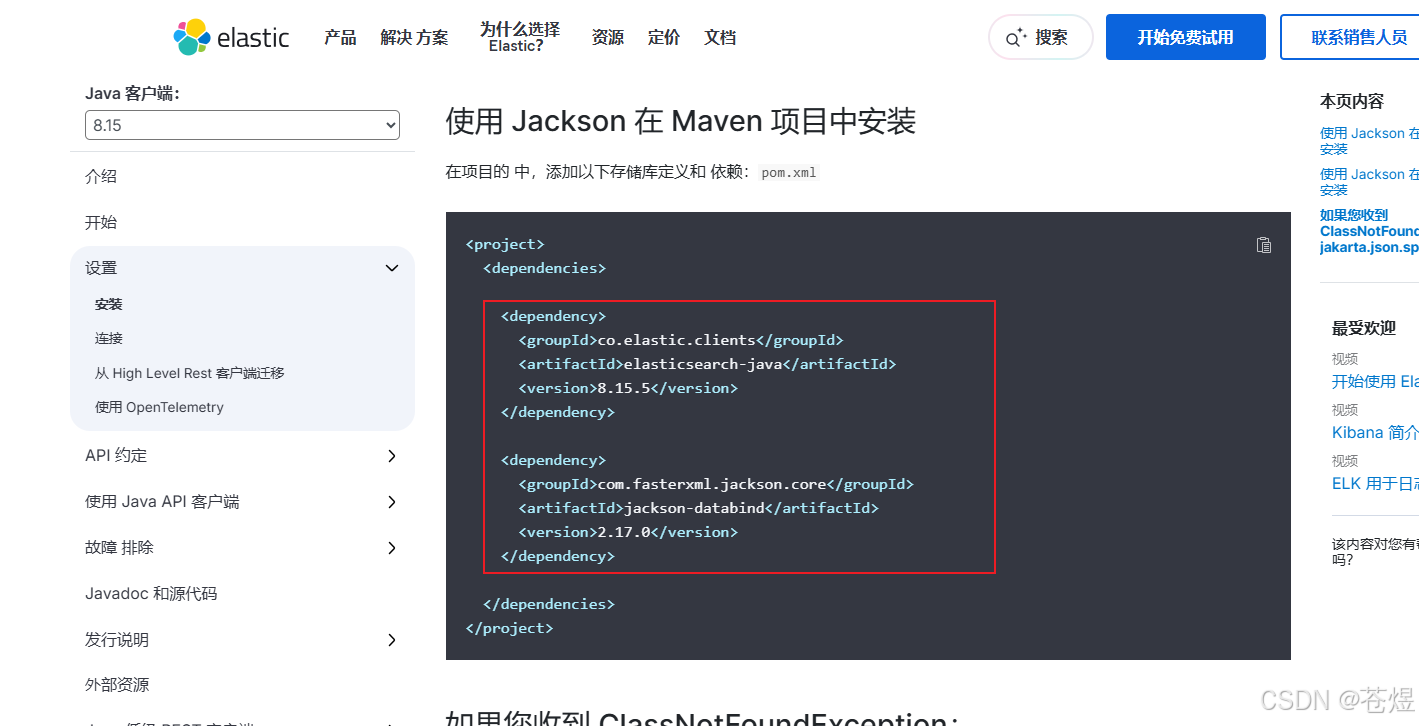Click the heading 使用 Jackson 在 Maven 项目中安装
1419x726 pixels.
[x=681, y=121]
